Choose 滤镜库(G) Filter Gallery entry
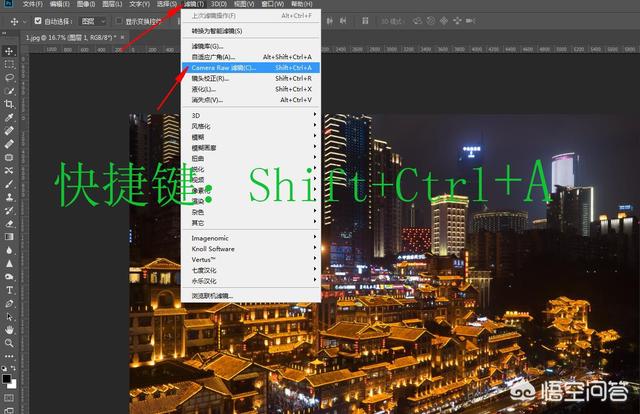640x414 pixels. click(x=251, y=46)
